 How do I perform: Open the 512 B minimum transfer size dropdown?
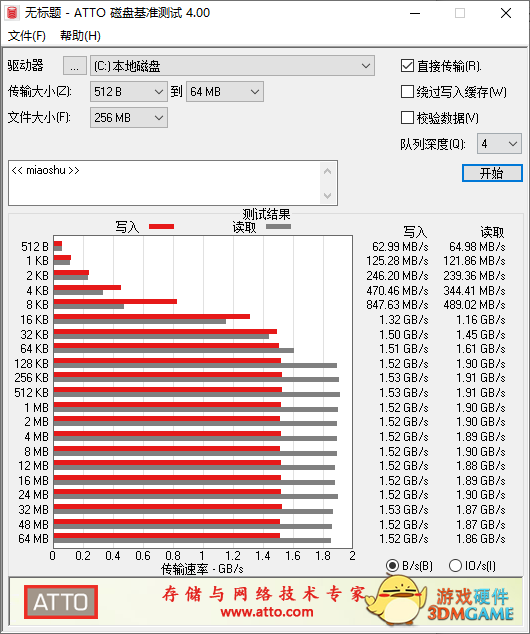129,91
